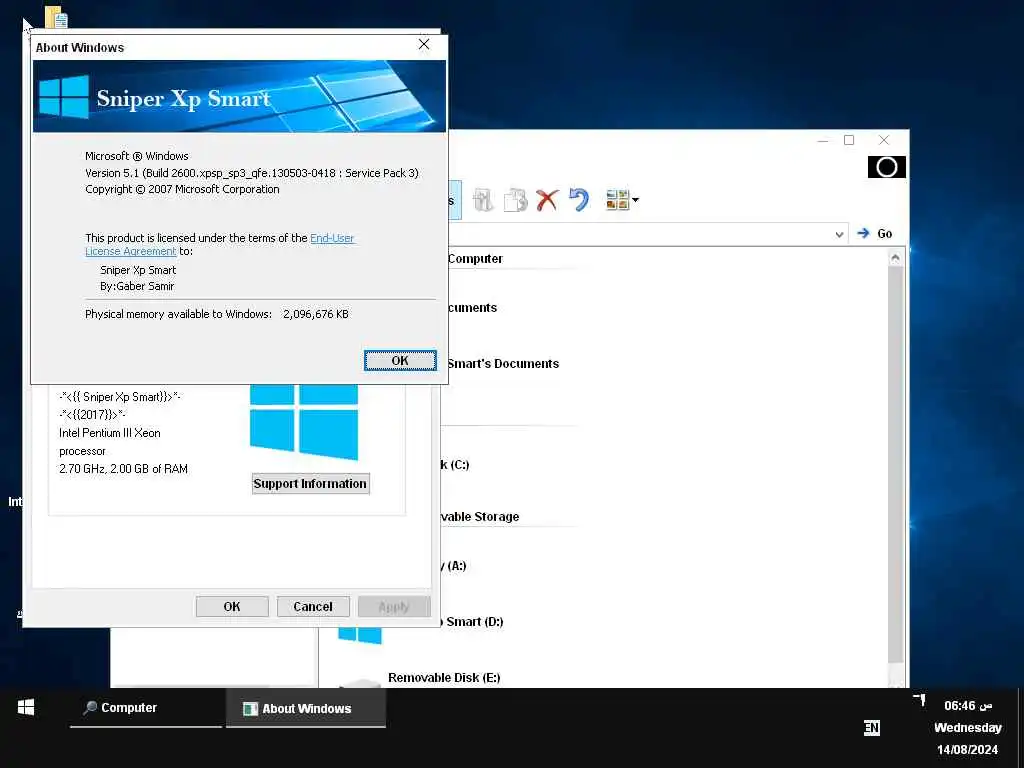The width and height of the screenshot is (1024, 768).
Task: Click the blue Undo arrow toolbar icon
Action: [579, 200]
